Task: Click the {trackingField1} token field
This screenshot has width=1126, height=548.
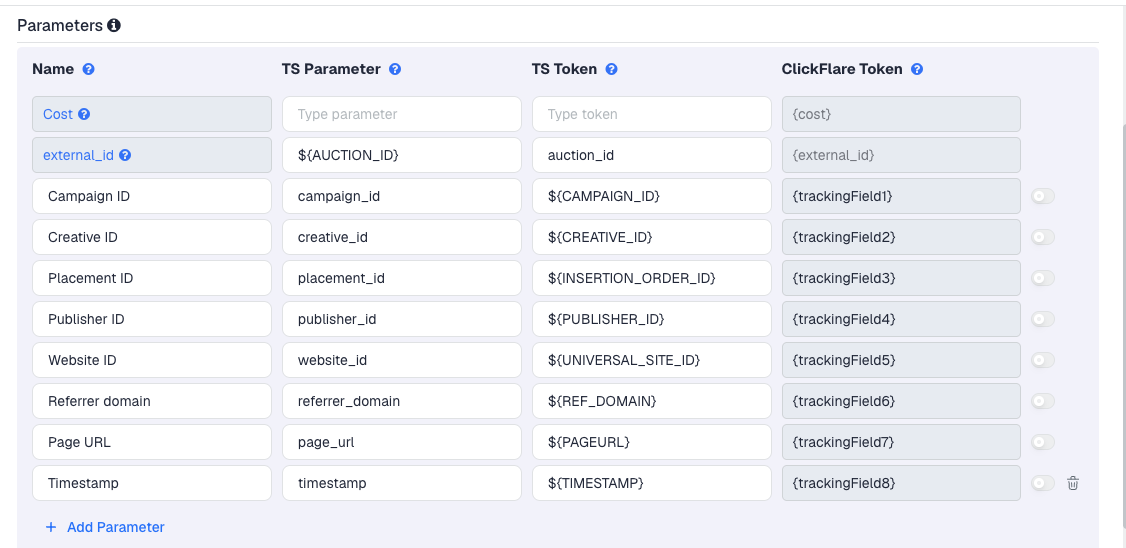Action: coord(901,196)
